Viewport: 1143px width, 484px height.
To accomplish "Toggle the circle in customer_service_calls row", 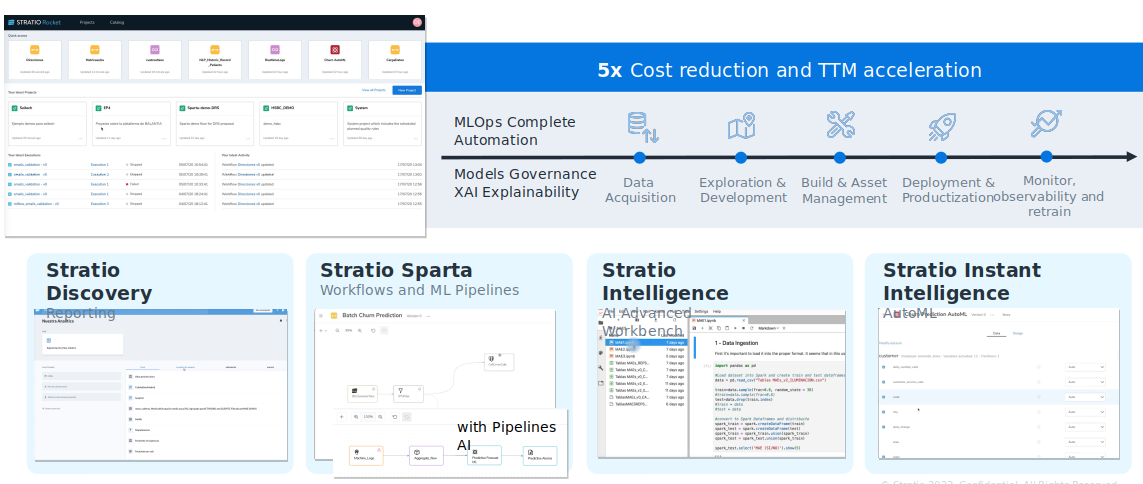I will tap(1039, 382).
